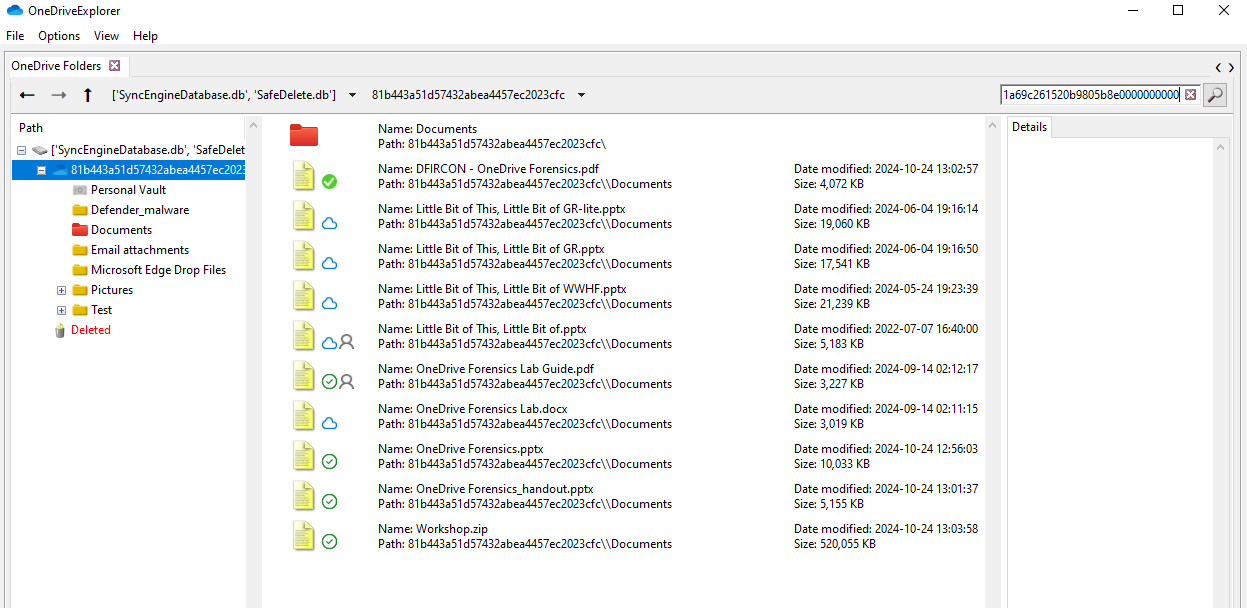This screenshot has width=1247, height=608.
Task: Select Pictures folder in tree
Action: point(112,290)
